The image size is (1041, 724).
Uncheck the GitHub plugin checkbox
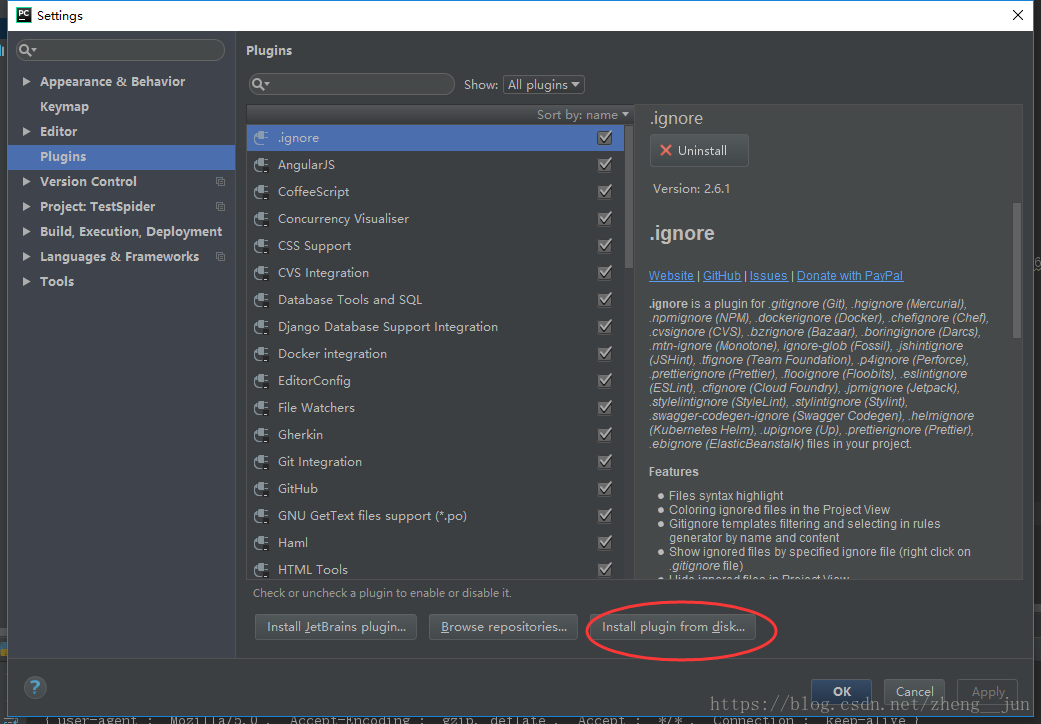(x=605, y=488)
